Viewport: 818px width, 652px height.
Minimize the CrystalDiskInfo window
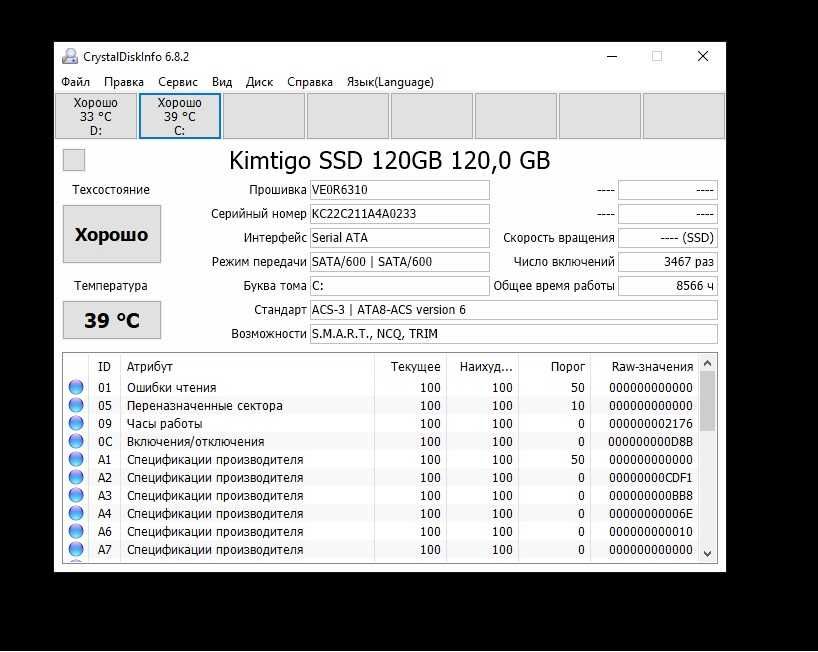pyautogui.click(x=612, y=56)
